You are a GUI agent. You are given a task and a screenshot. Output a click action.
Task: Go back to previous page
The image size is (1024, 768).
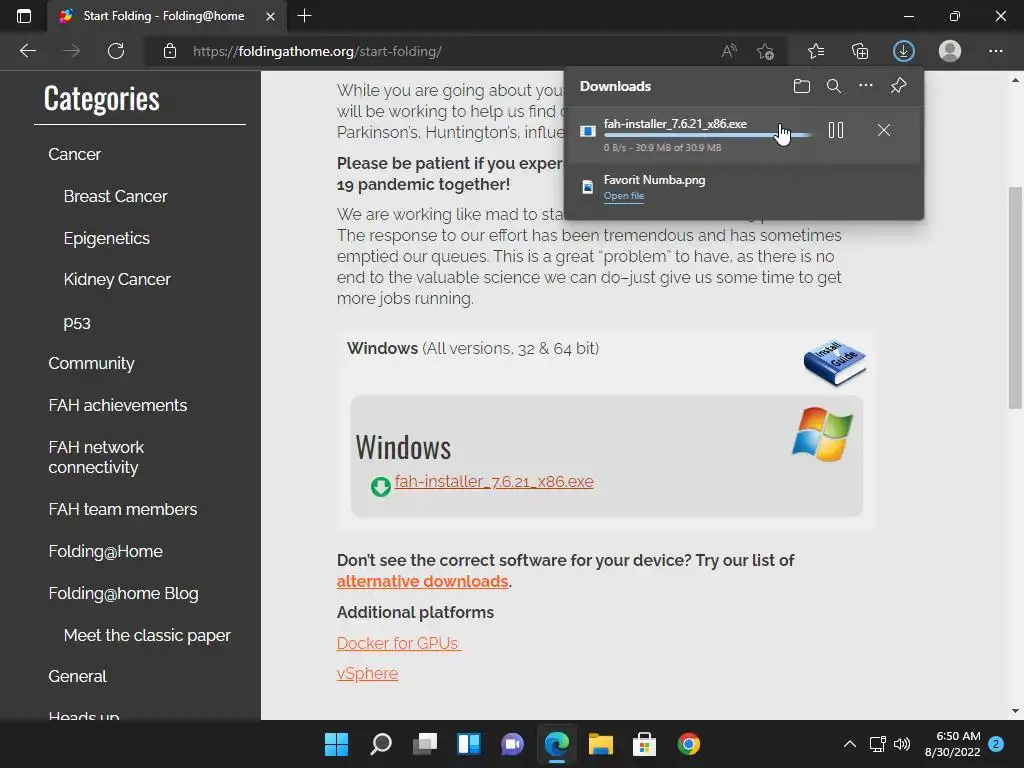[x=27, y=51]
